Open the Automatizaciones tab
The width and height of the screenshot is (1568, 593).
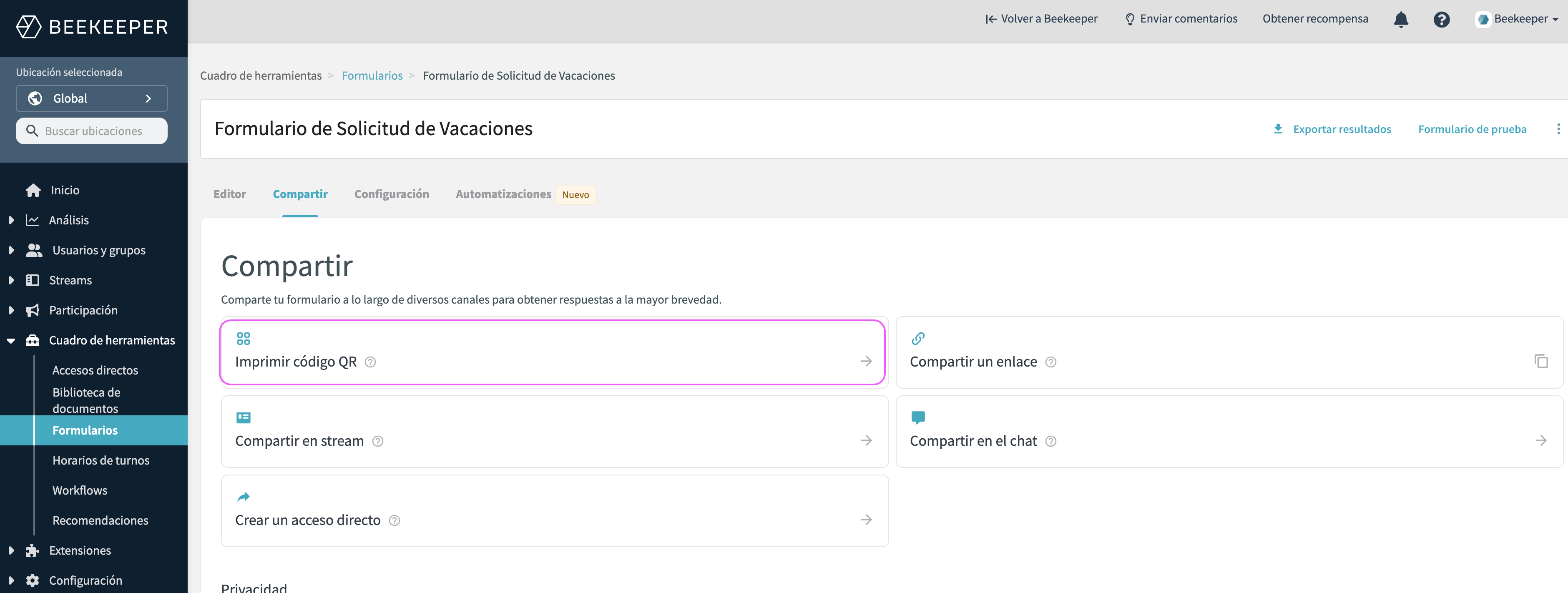[x=503, y=194]
